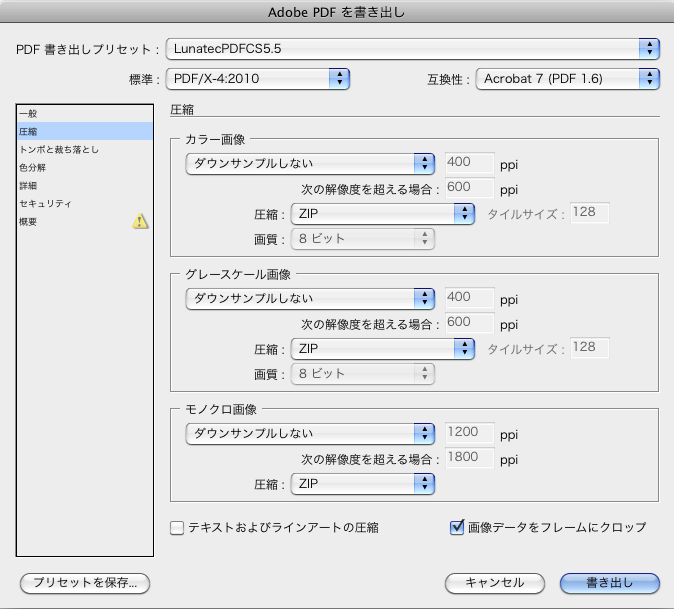
Task: Click グレースケール画像 タイルサイズ 128 field
Action: (x=589, y=347)
